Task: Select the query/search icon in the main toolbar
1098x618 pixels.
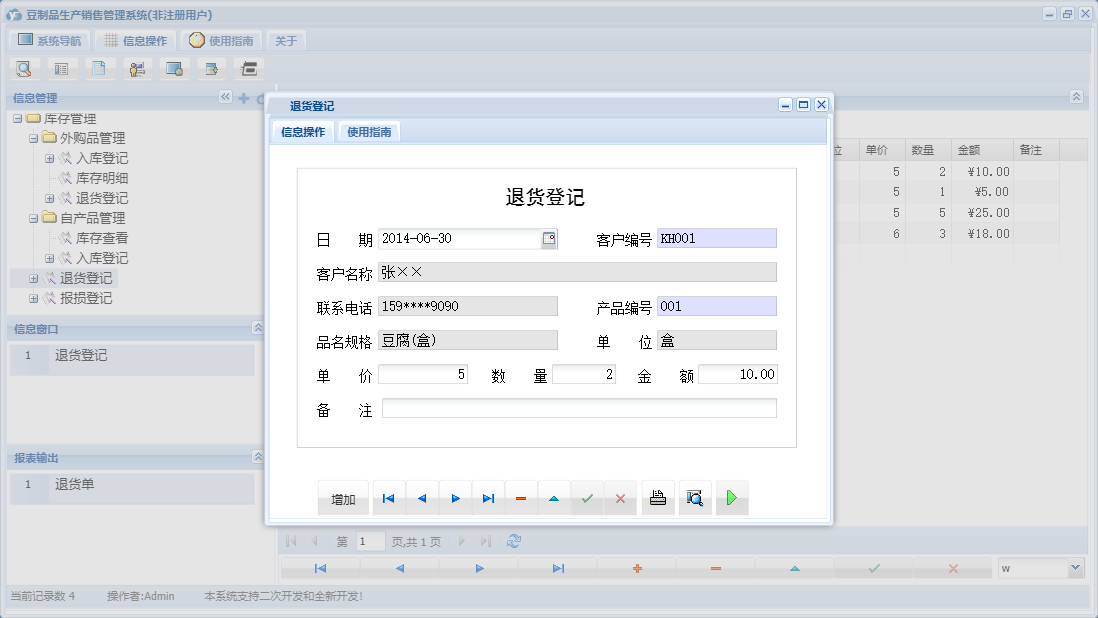Action: pos(25,68)
